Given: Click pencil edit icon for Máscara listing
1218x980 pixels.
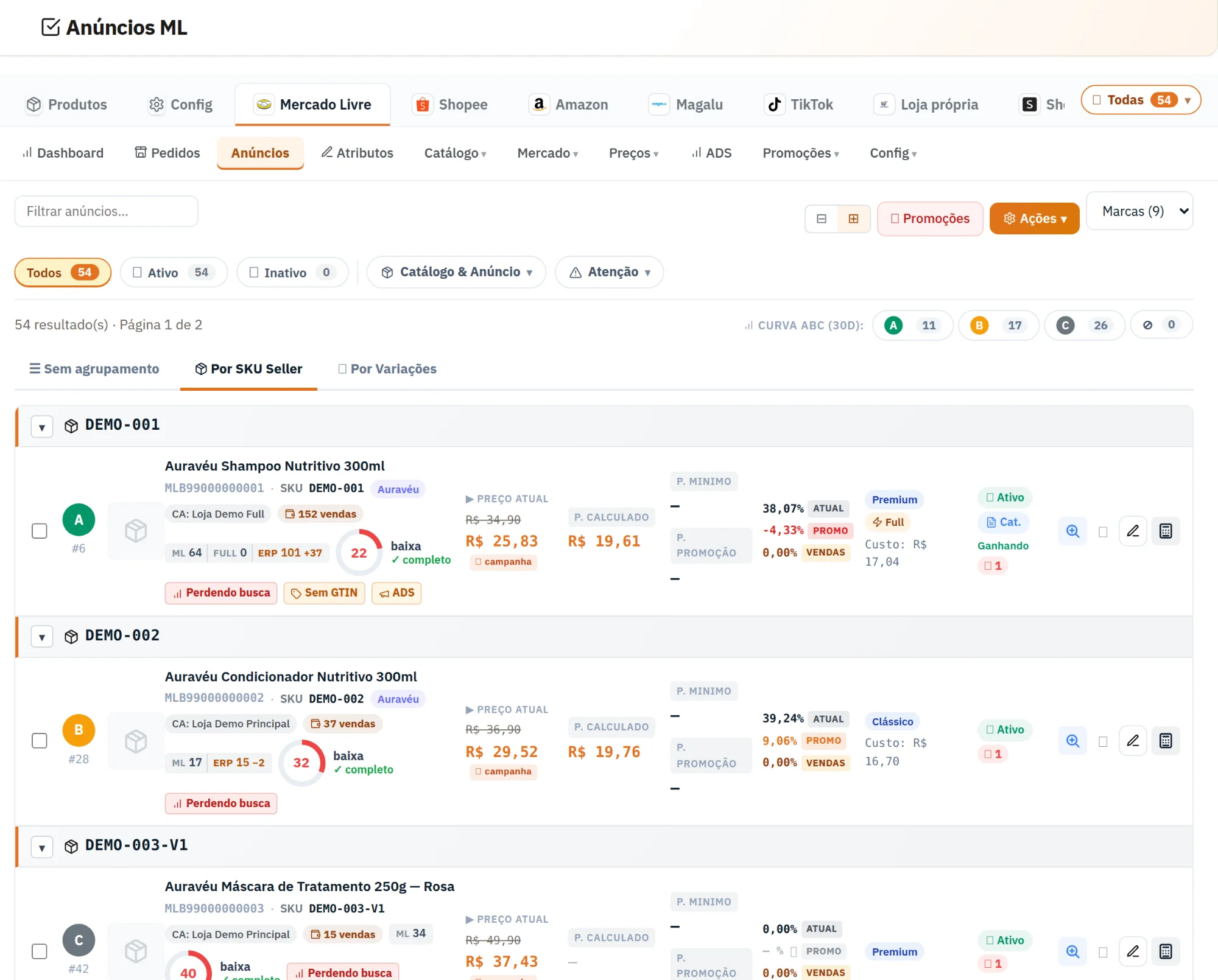Looking at the screenshot, I should (x=1133, y=951).
